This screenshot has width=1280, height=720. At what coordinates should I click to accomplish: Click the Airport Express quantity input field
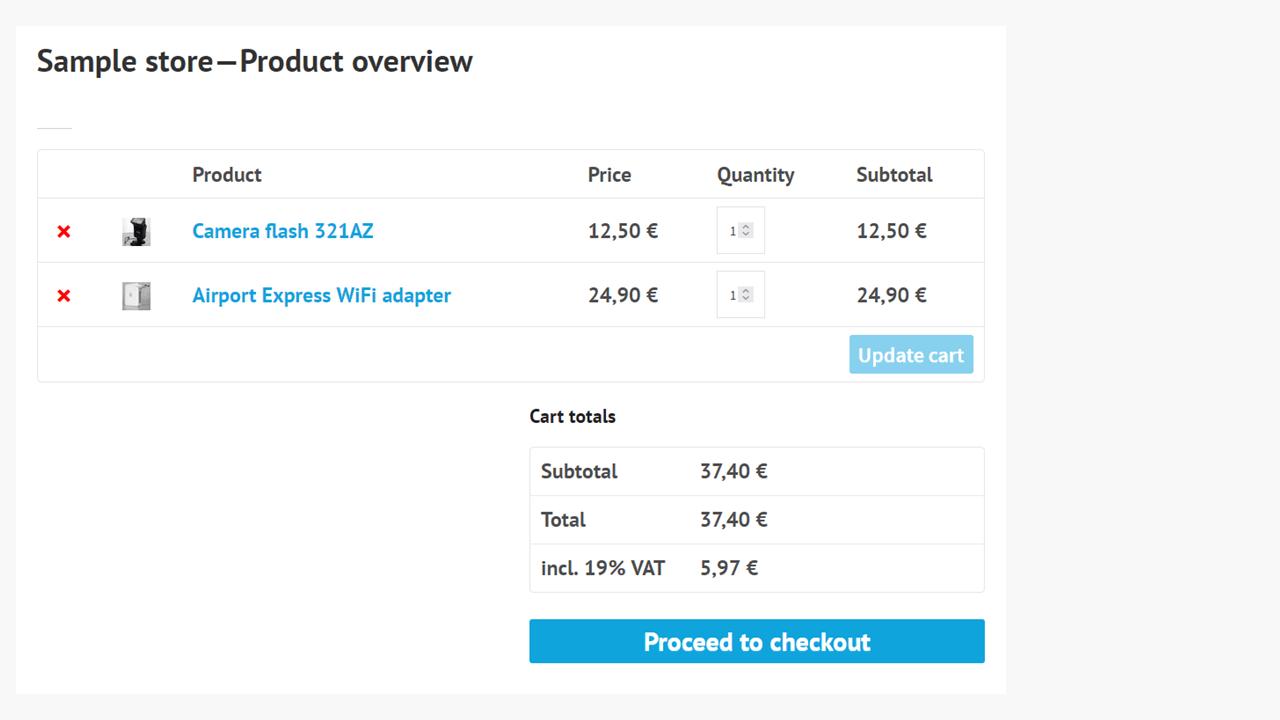coord(734,294)
